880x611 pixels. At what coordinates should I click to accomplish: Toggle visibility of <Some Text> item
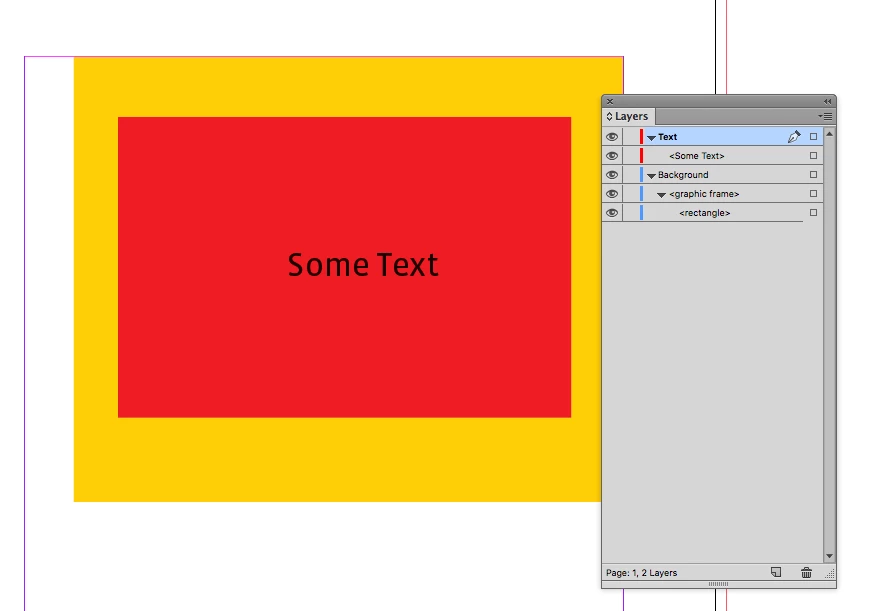point(612,156)
